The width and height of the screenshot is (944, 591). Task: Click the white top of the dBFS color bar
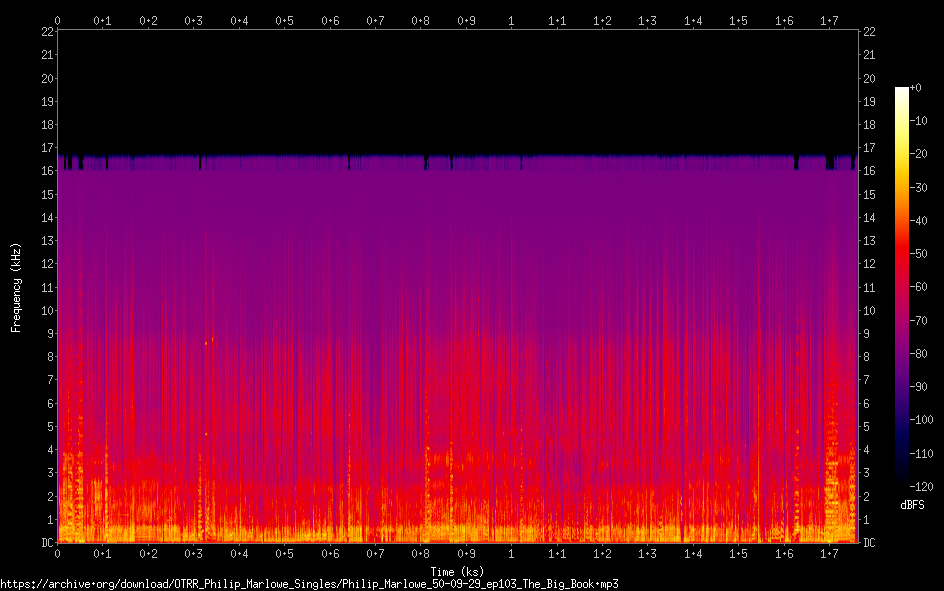[902, 92]
